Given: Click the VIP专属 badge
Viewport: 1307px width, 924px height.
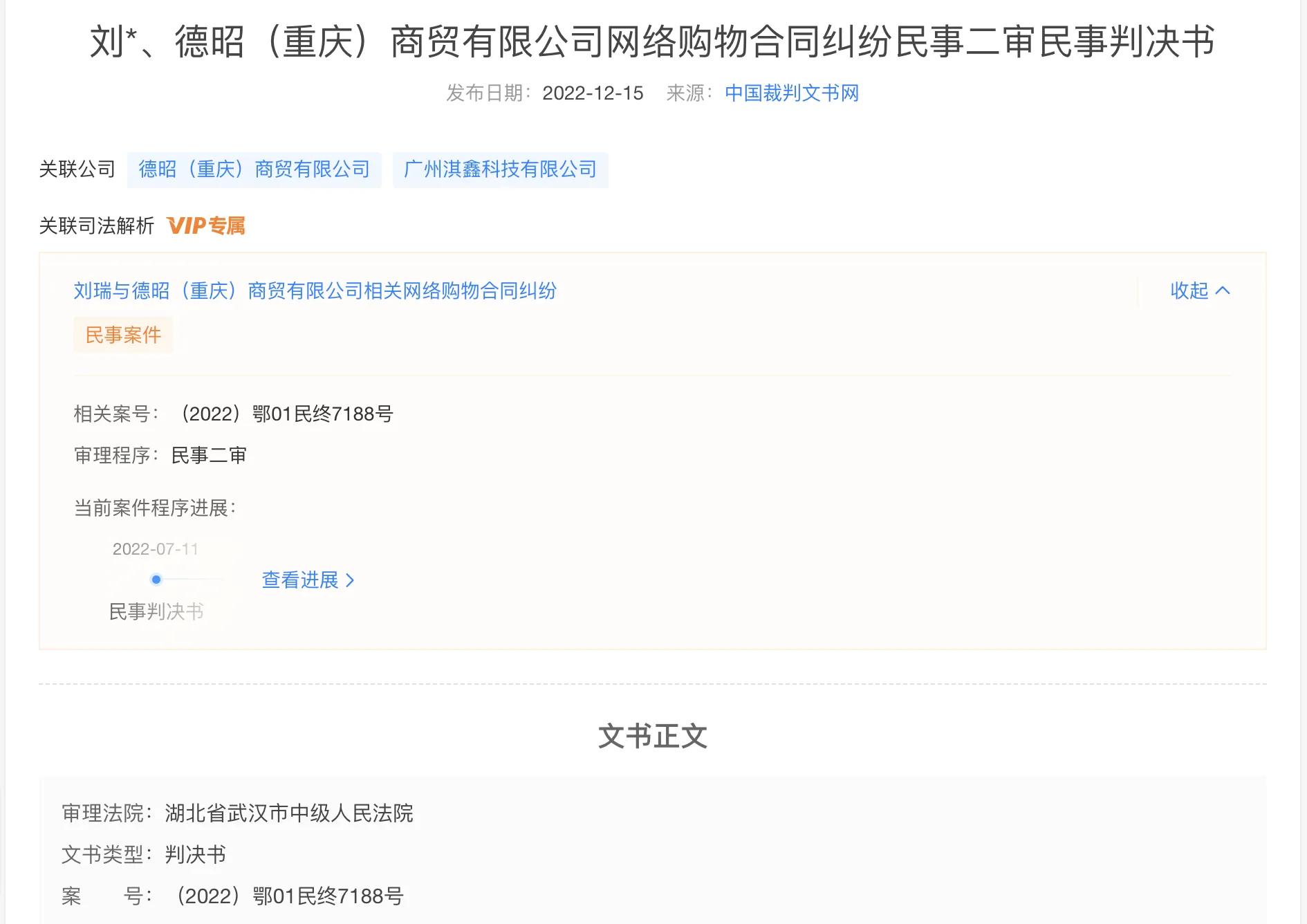Looking at the screenshot, I should [206, 225].
